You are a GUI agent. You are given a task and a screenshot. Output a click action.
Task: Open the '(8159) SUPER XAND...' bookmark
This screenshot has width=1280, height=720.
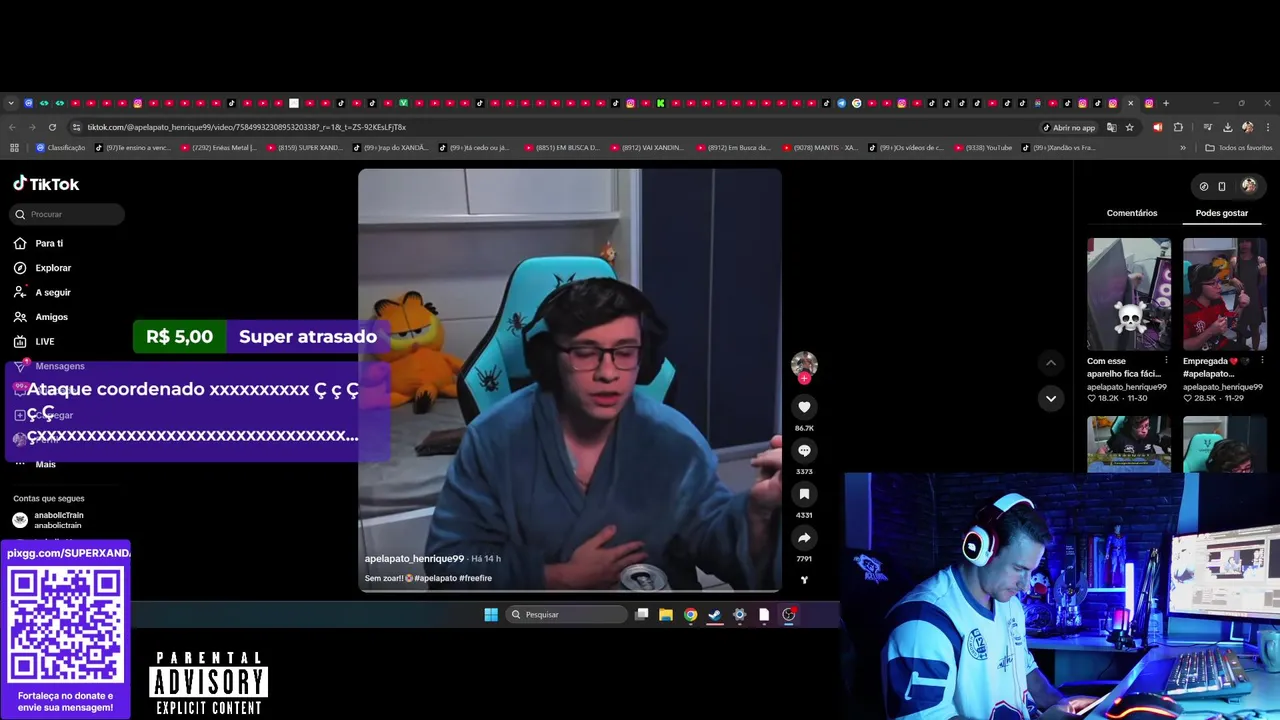[304, 147]
